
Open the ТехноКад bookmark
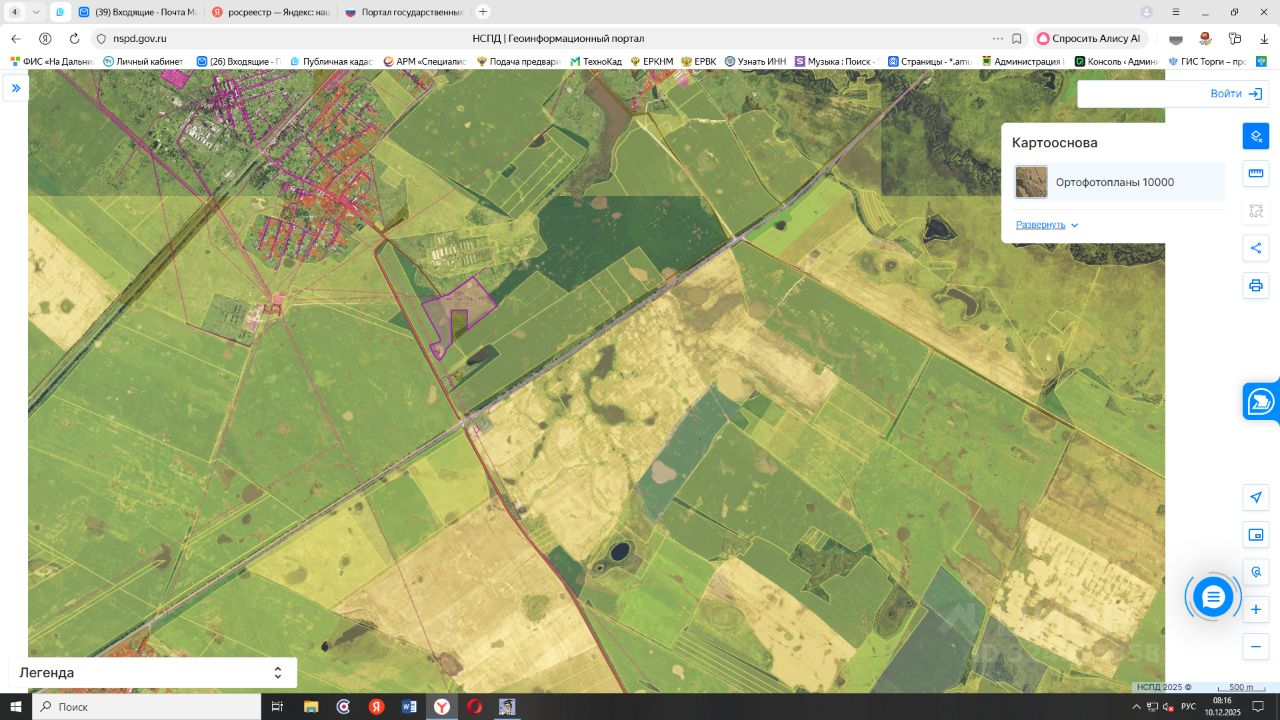click(x=596, y=61)
